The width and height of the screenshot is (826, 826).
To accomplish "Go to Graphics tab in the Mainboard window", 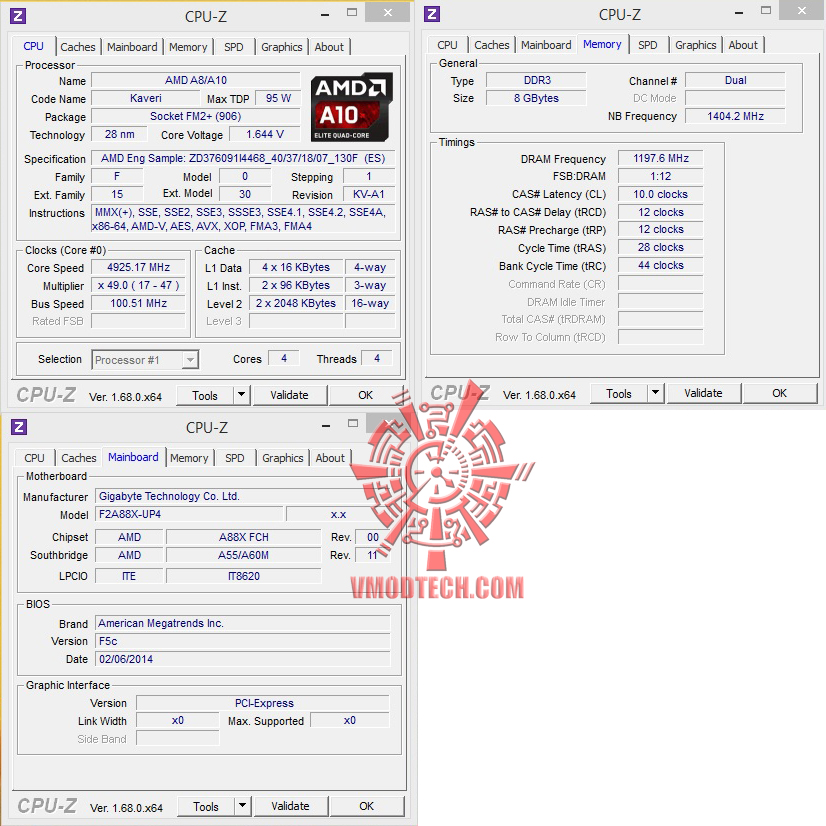I will tap(283, 458).
